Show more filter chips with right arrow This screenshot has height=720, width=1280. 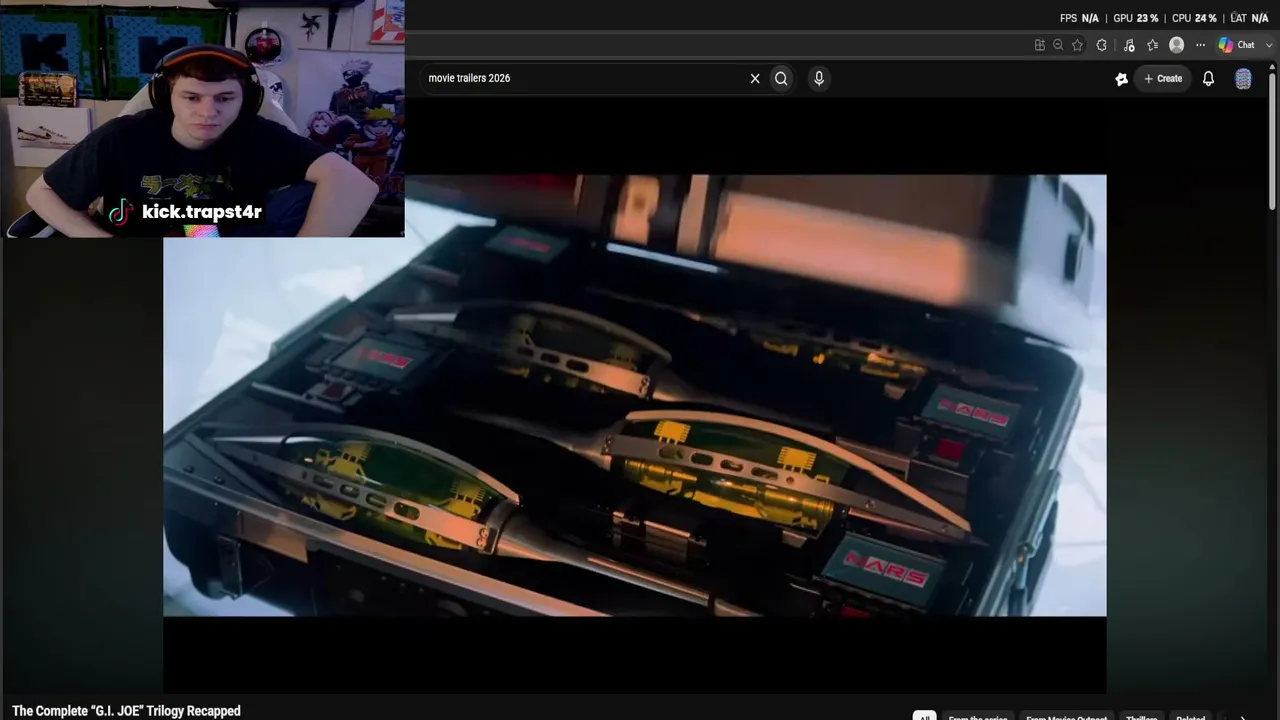(x=1243, y=716)
